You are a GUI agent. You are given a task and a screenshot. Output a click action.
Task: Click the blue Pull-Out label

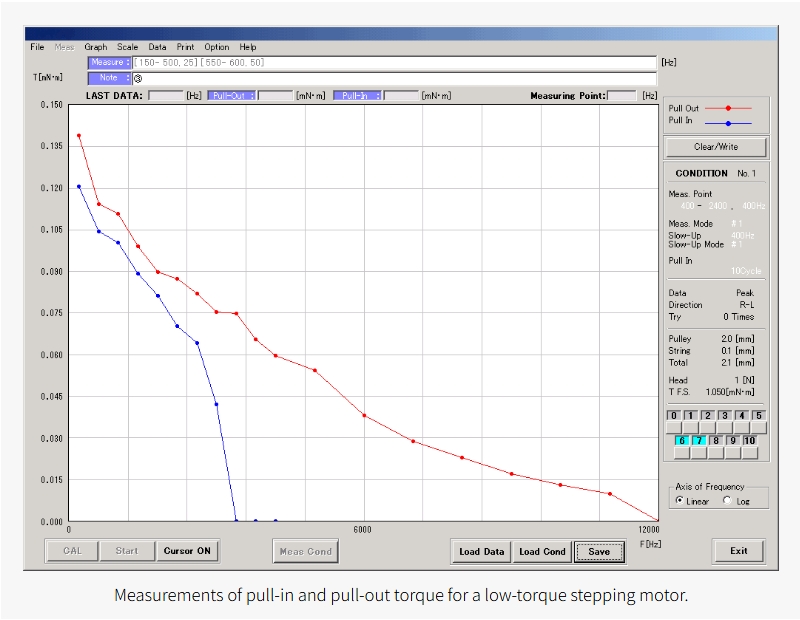231,95
